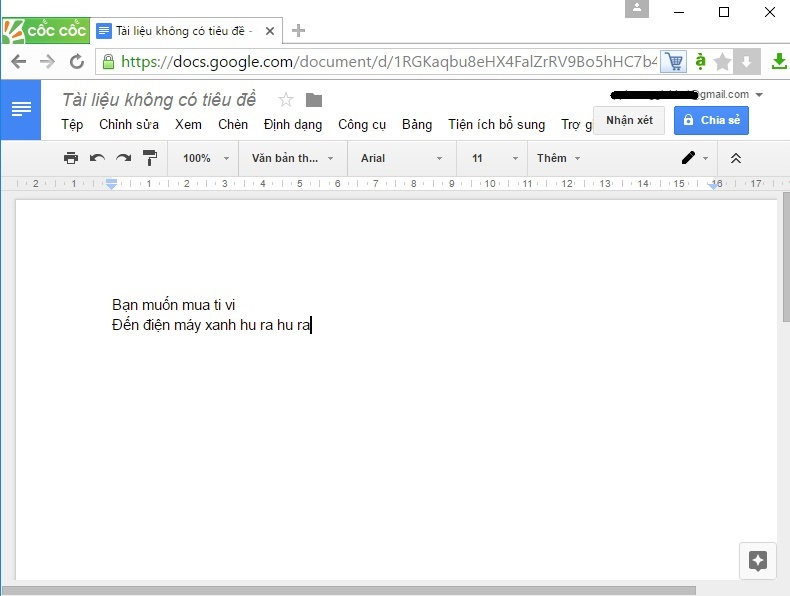The image size is (790, 596).
Task: Bookmark this page with the star
Action: click(722, 62)
